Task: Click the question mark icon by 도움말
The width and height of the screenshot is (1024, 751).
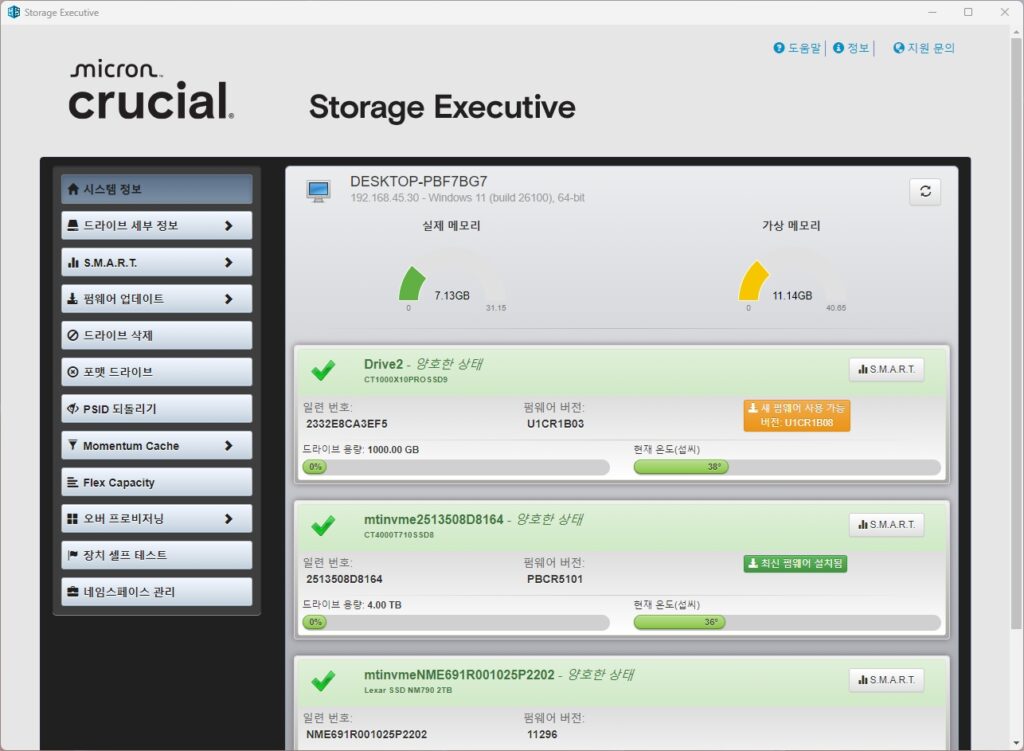Action: pyautogui.click(x=778, y=48)
